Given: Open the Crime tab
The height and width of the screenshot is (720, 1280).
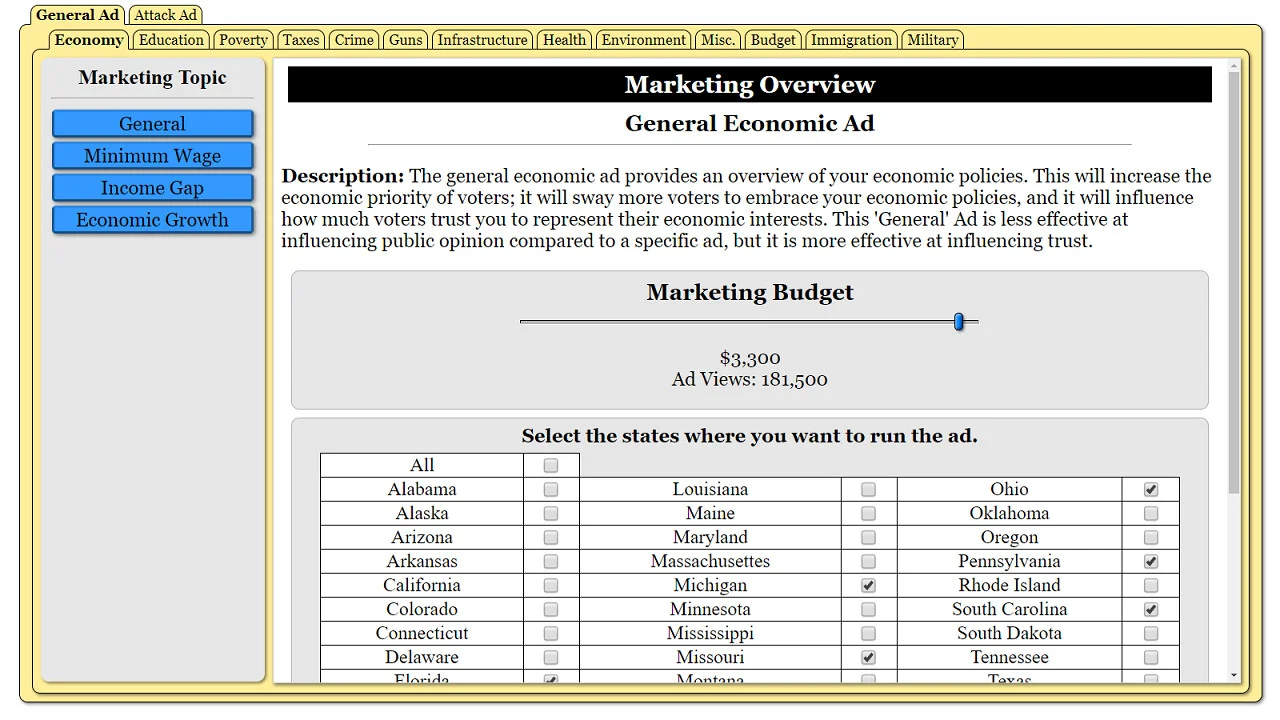Looking at the screenshot, I should [354, 39].
